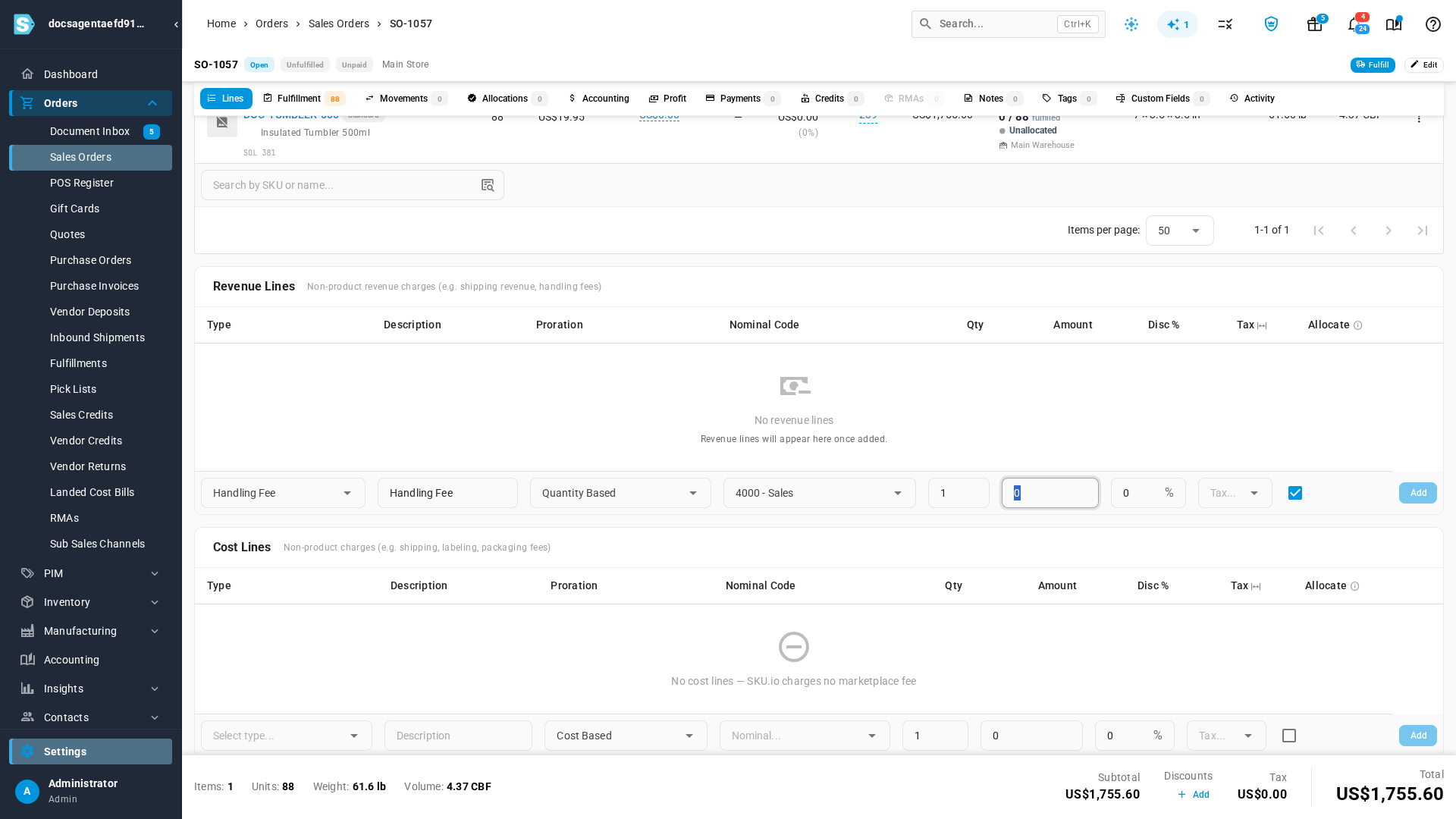Image resolution: width=1456 pixels, height=819 pixels.
Task: Open the three-dot menu for tumbler line
Action: [1418, 118]
